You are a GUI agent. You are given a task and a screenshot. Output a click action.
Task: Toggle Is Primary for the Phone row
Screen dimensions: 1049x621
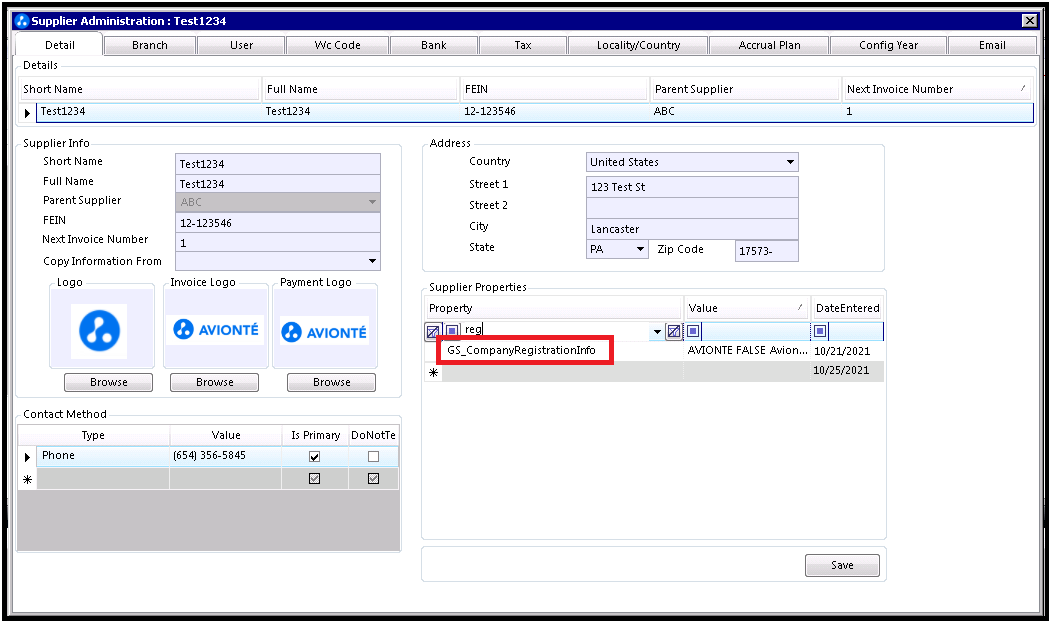(314, 456)
